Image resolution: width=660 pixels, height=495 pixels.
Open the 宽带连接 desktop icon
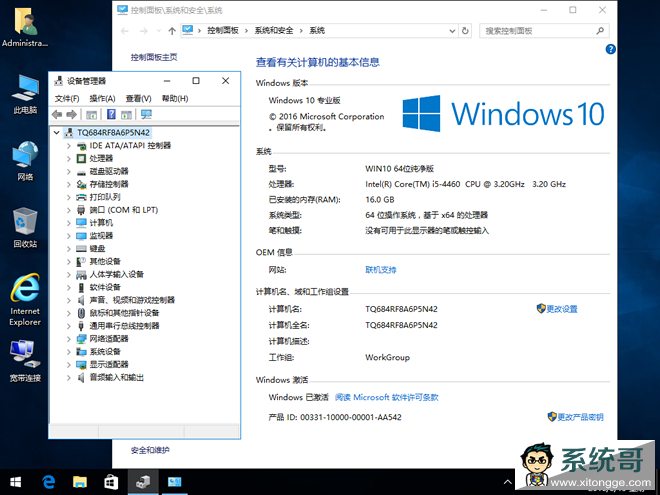pyautogui.click(x=25, y=361)
